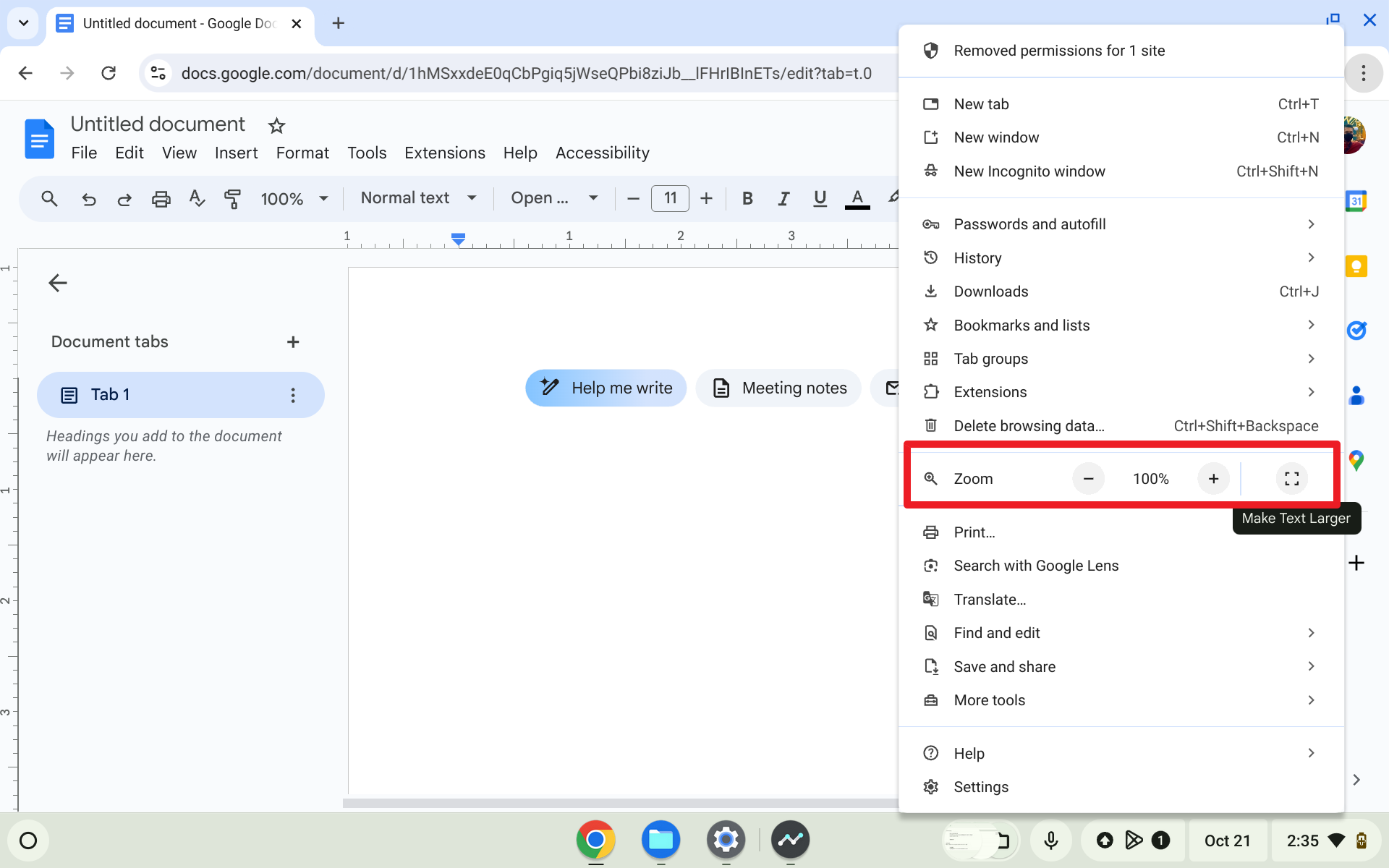The height and width of the screenshot is (868, 1389).
Task: Click the Paint format icon
Action: 232,198
